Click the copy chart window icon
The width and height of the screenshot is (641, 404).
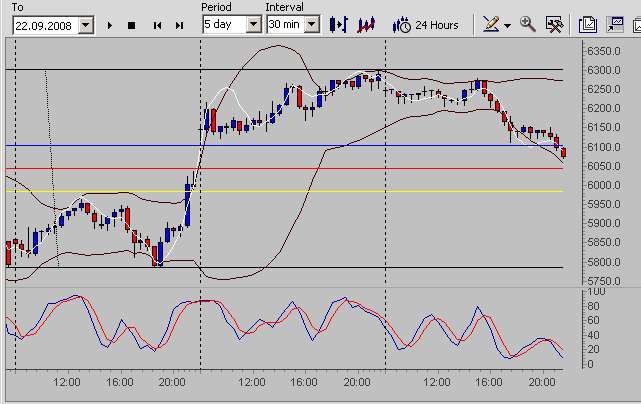pos(587,23)
